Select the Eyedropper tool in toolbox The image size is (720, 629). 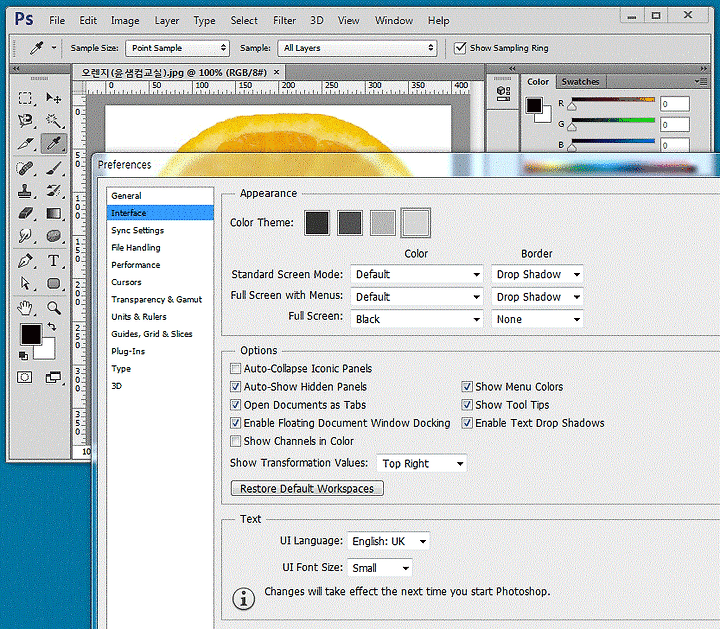pyautogui.click(x=54, y=144)
